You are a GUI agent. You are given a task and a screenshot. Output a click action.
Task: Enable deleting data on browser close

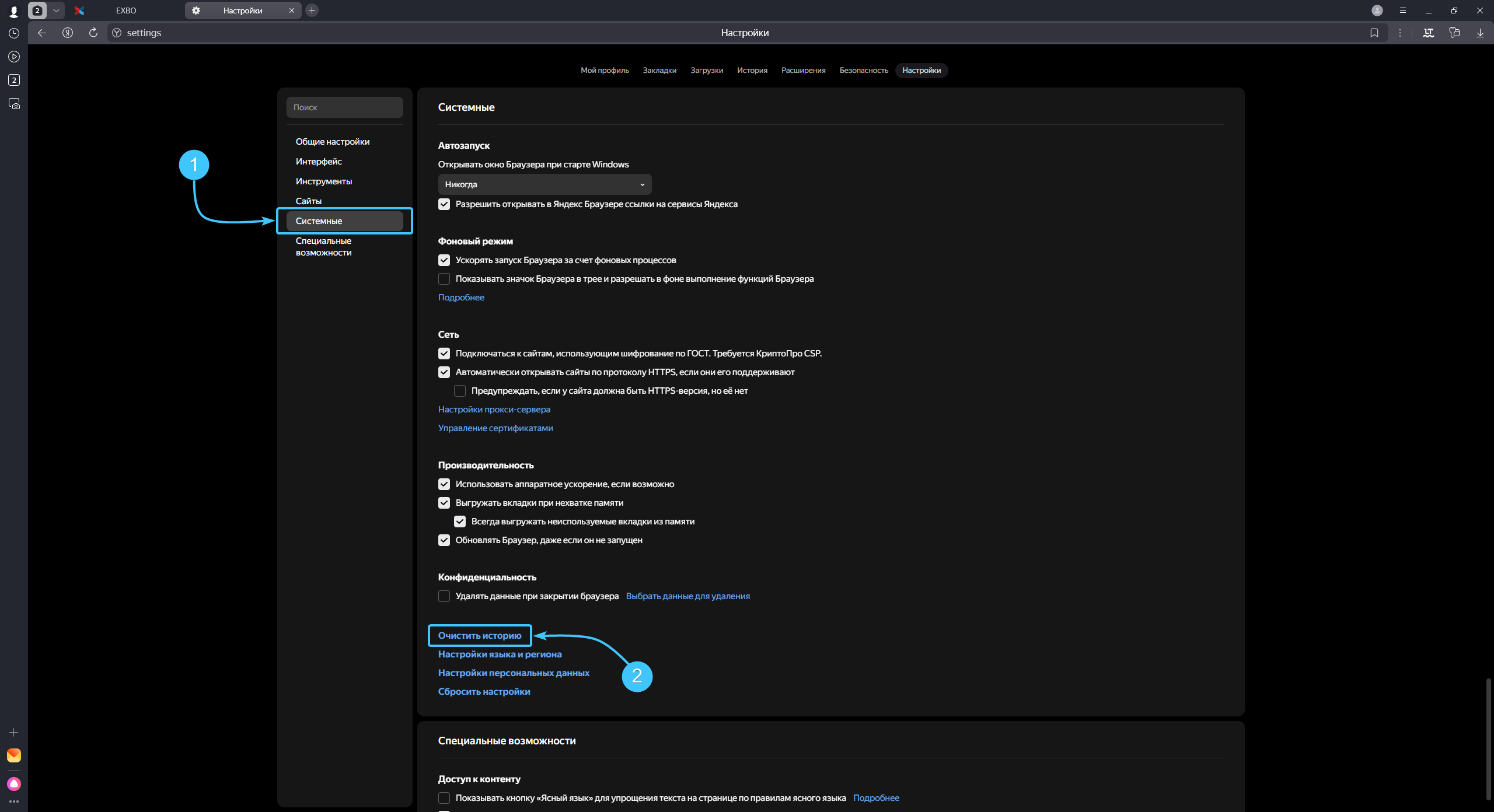(444, 596)
